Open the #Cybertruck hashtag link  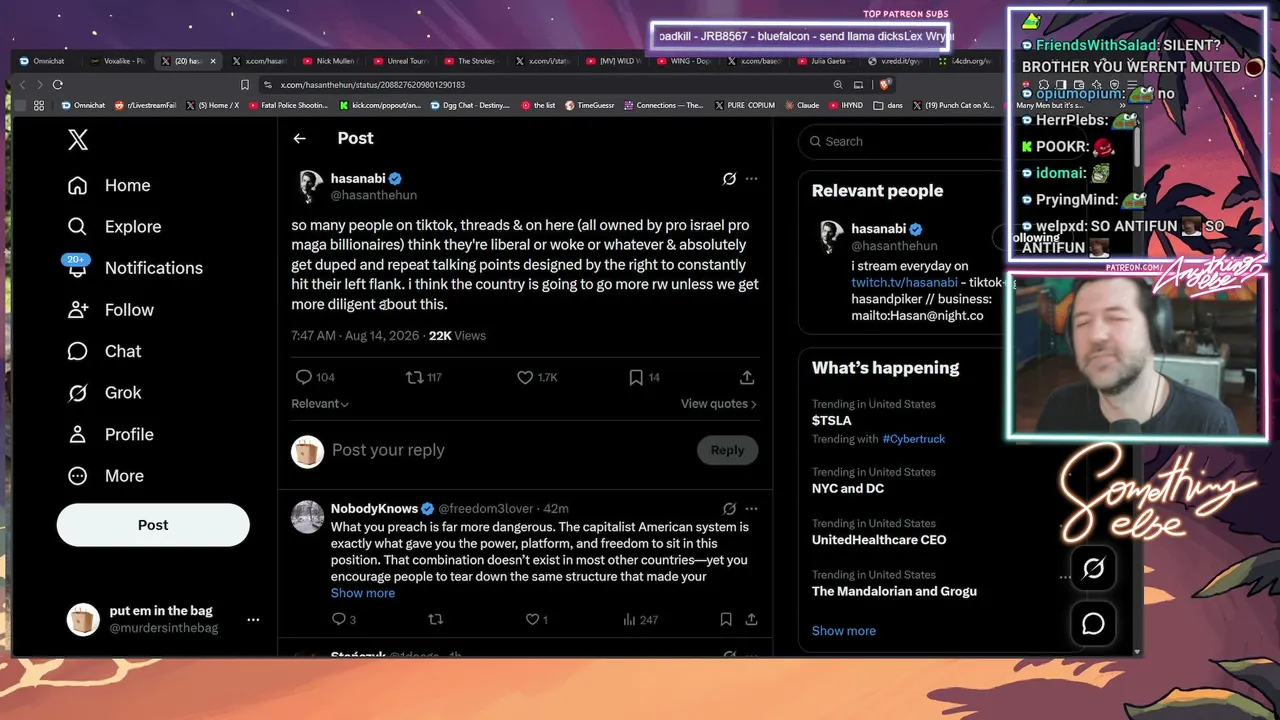[x=914, y=439]
